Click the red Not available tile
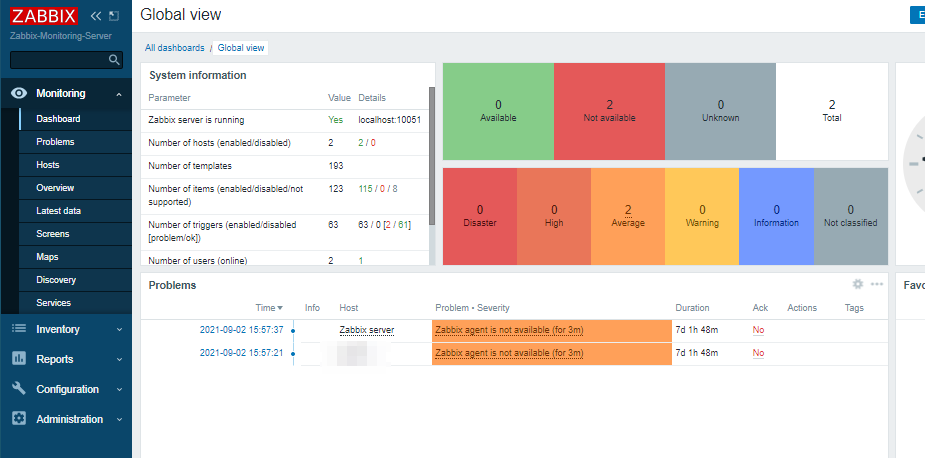The width and height of the screenshot is (925, 458). click(x=609, y=112)
